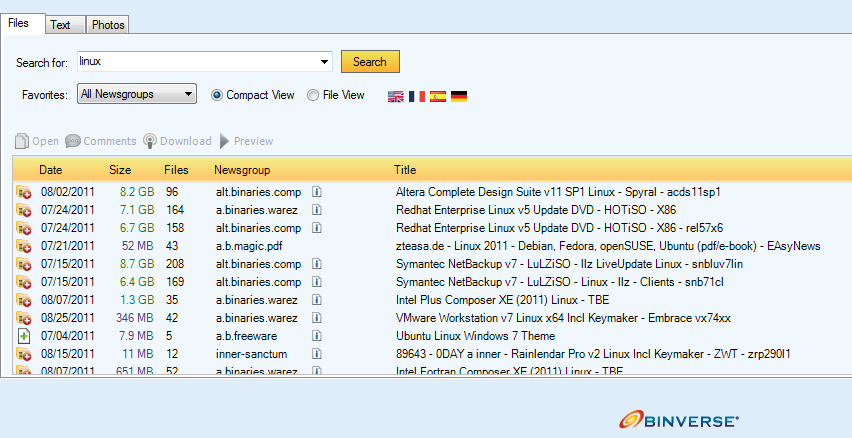Switch to the Photos tab
852x438 pixels.
(x=108, y=25)
